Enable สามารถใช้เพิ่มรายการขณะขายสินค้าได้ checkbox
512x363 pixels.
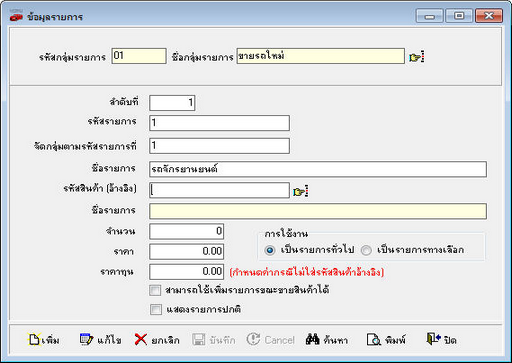(155, 290)
